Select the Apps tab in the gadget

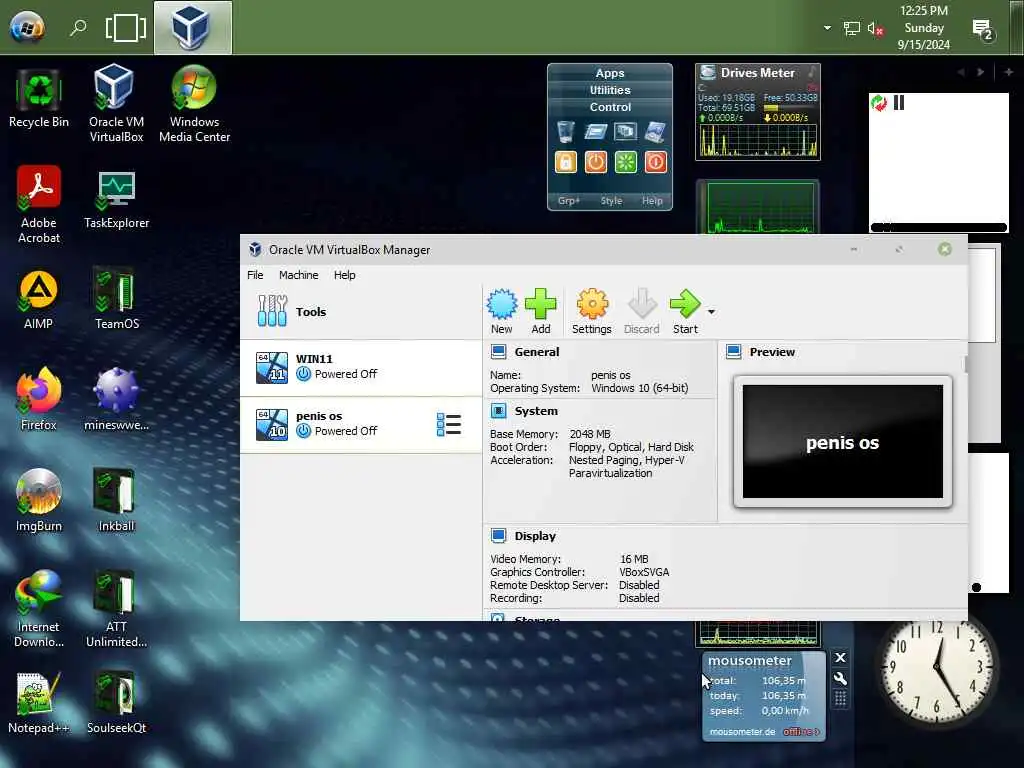[610, 73]
